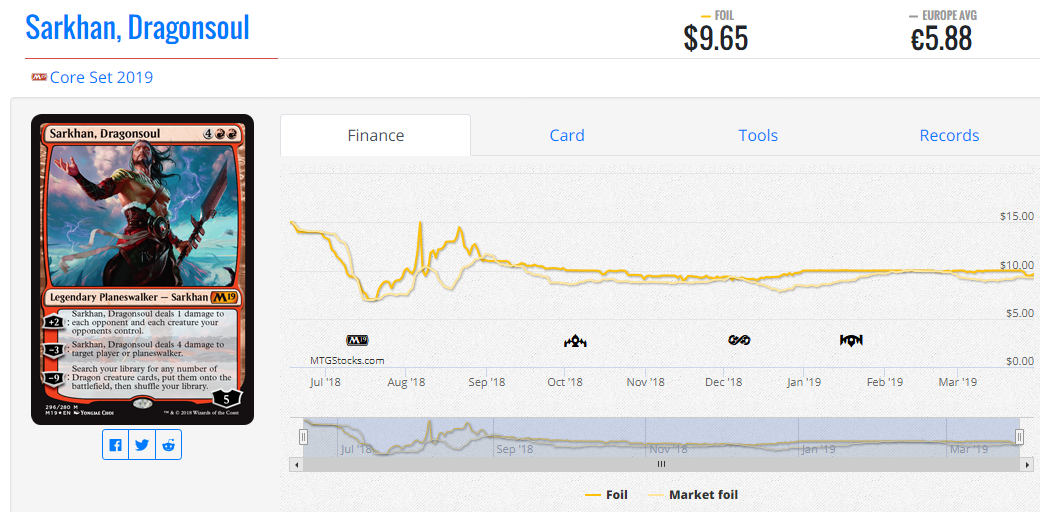
Task: Click the EUROPE AVG price €5.88
Action: coord(941,39)
